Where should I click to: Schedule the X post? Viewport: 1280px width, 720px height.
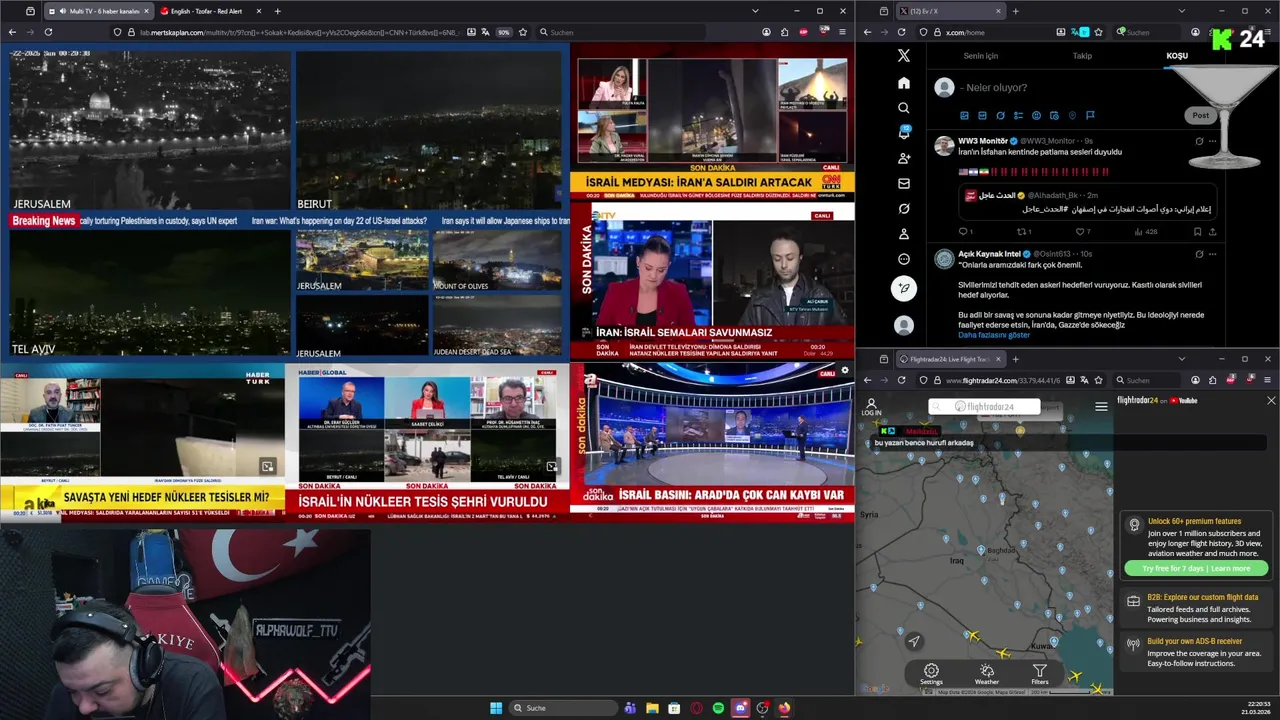pos(1054,116)
